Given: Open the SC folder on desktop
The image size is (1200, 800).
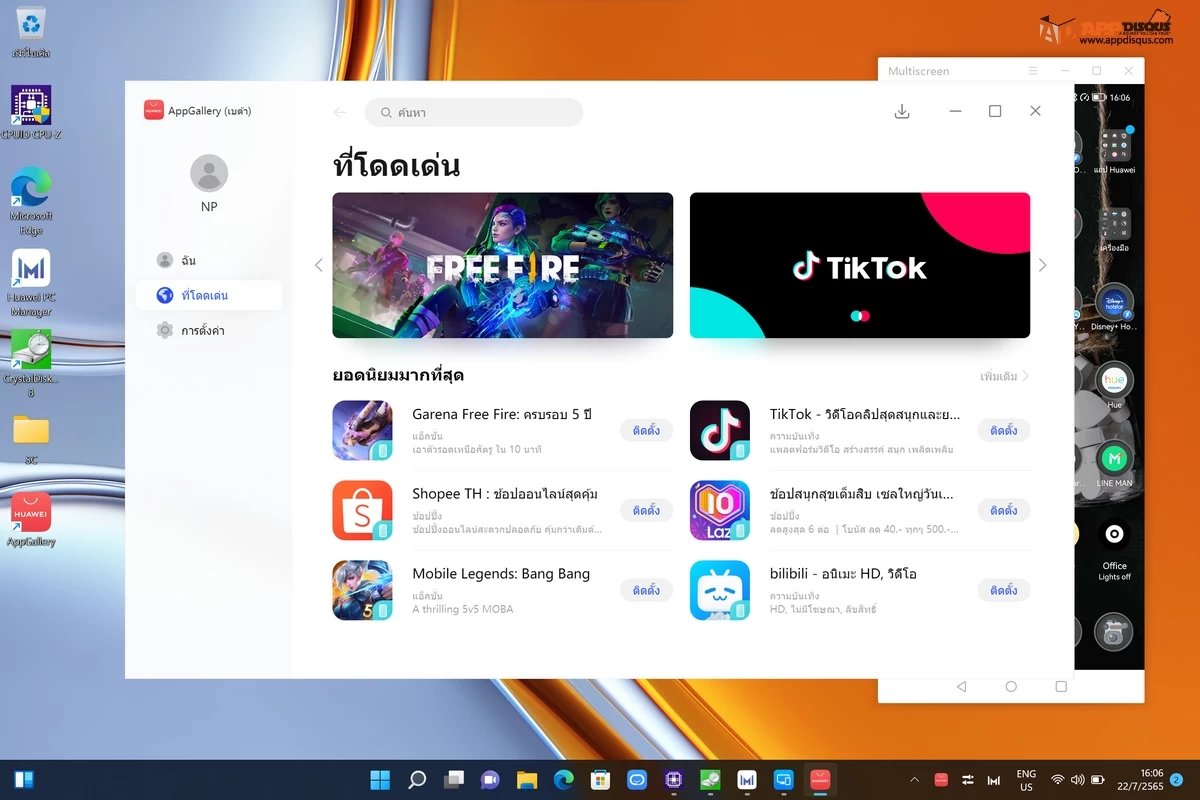Looking at the screenshot, I should pyautogui.click(x=31, y=440).
